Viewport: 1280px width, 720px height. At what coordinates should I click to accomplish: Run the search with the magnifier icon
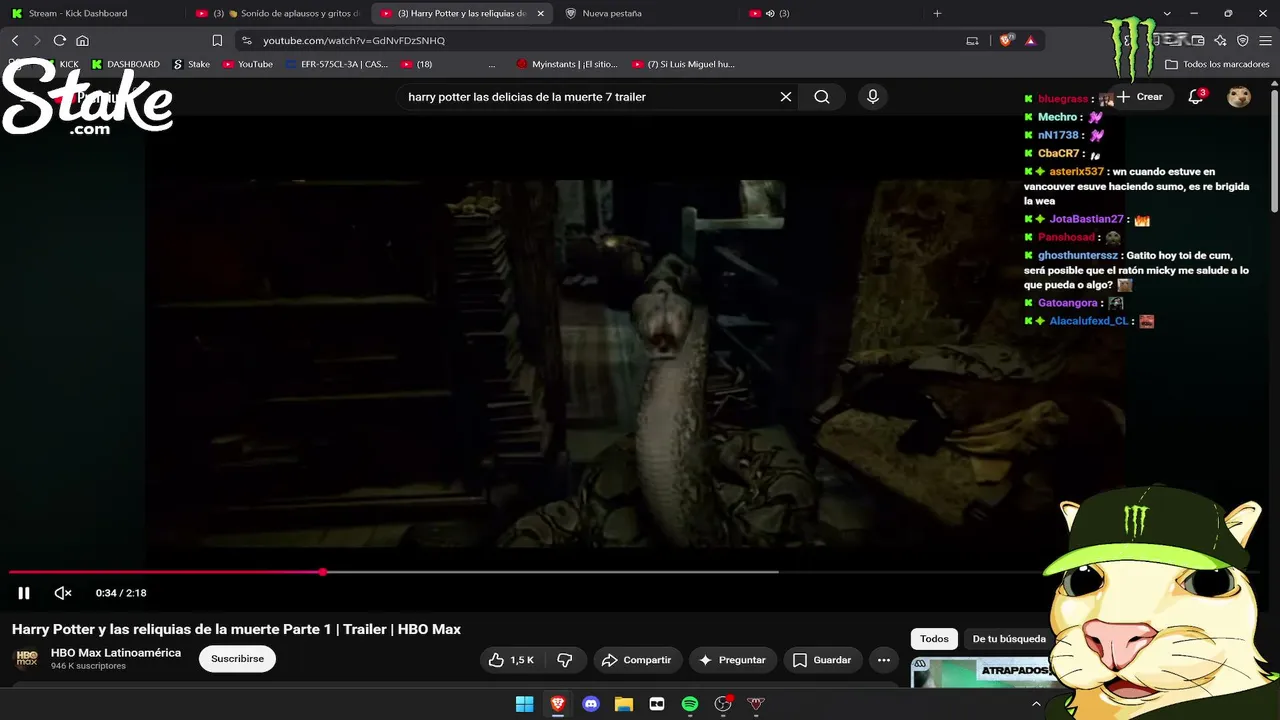tap(822, 97)
